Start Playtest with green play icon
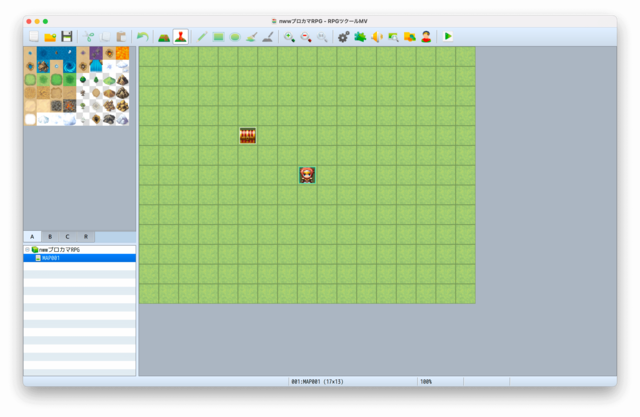 coord(448,36)
